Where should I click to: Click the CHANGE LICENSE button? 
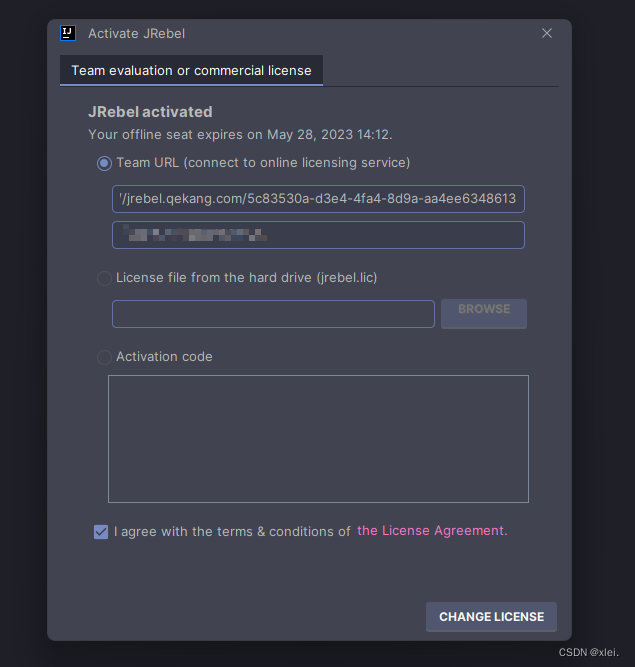coord(491,617)
